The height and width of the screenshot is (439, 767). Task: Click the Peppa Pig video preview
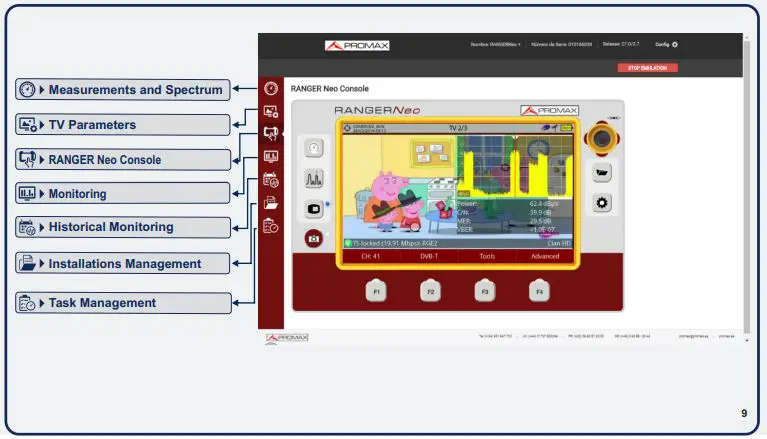[399, 187]
